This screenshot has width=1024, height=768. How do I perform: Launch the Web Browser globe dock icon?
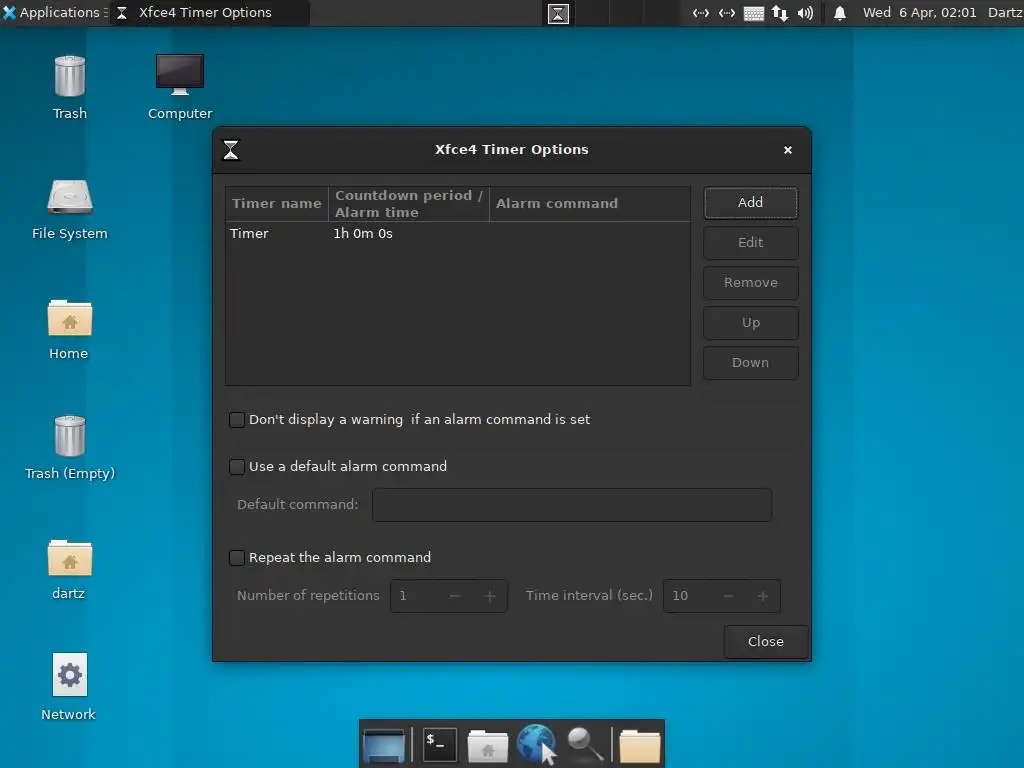coord(536,743)
